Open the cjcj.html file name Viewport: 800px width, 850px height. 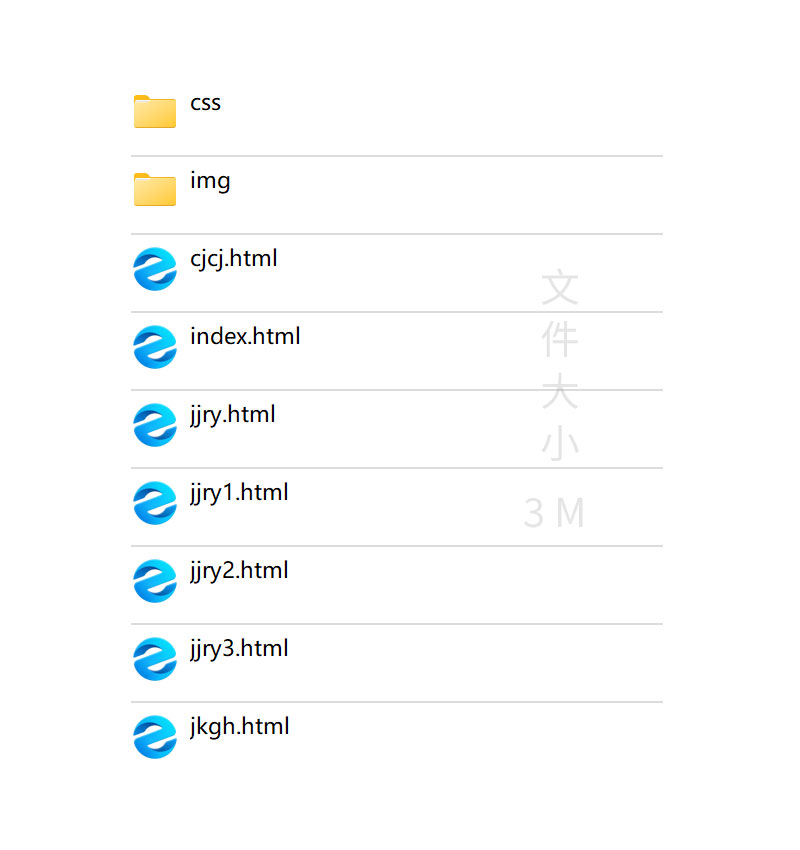(x=234, y=259)
